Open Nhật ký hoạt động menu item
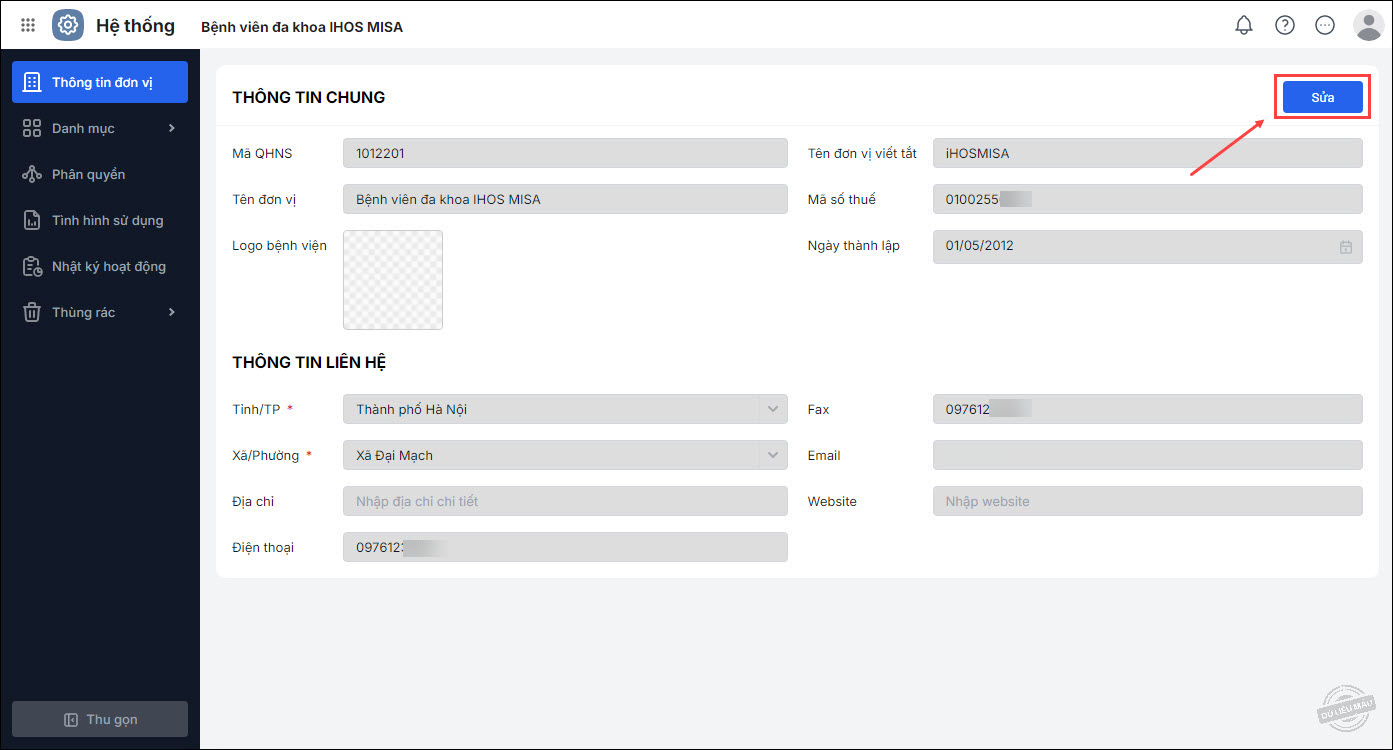Viewport: 1393px width, 750px height. tap(100, 266)
